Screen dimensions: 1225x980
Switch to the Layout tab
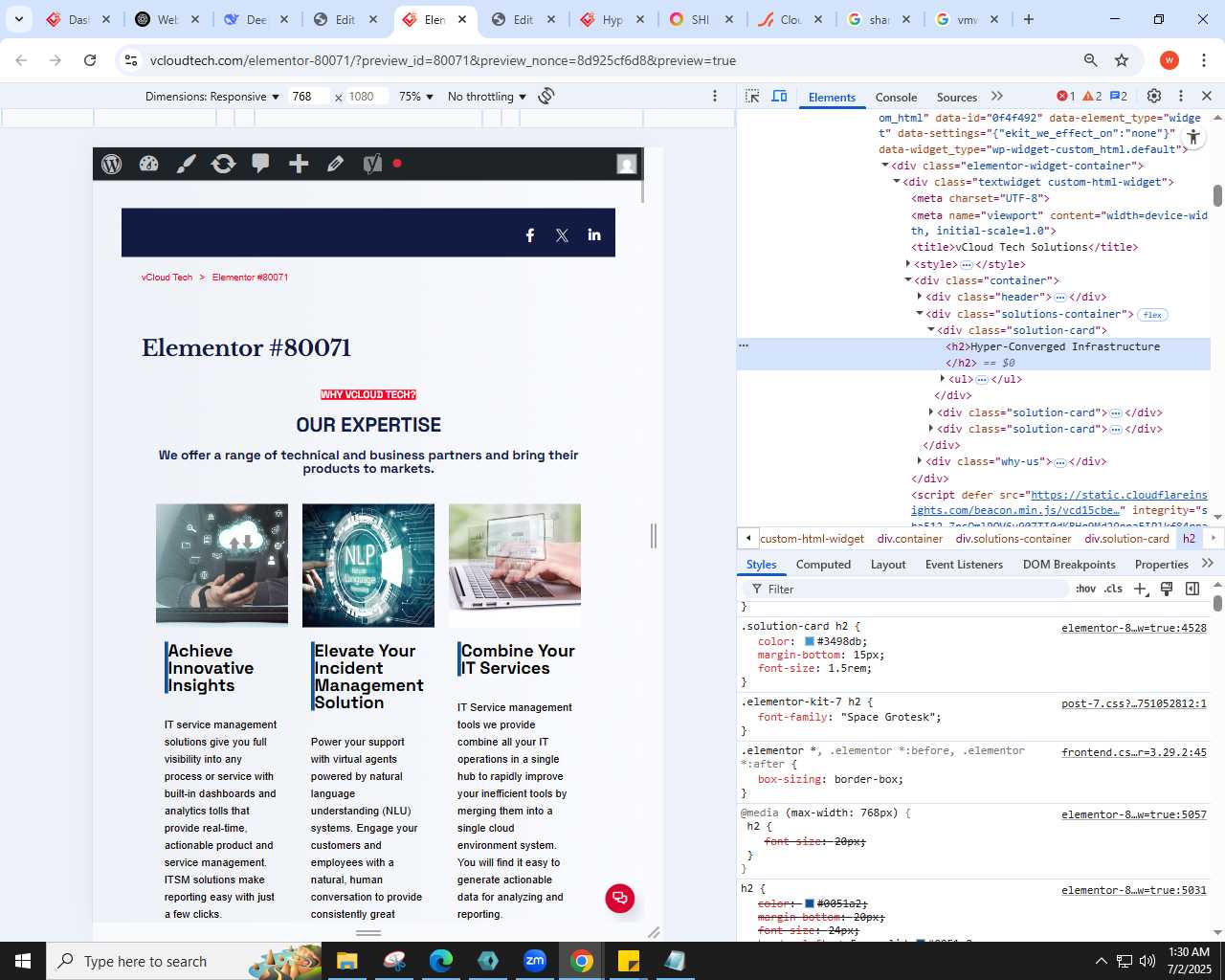888,565
